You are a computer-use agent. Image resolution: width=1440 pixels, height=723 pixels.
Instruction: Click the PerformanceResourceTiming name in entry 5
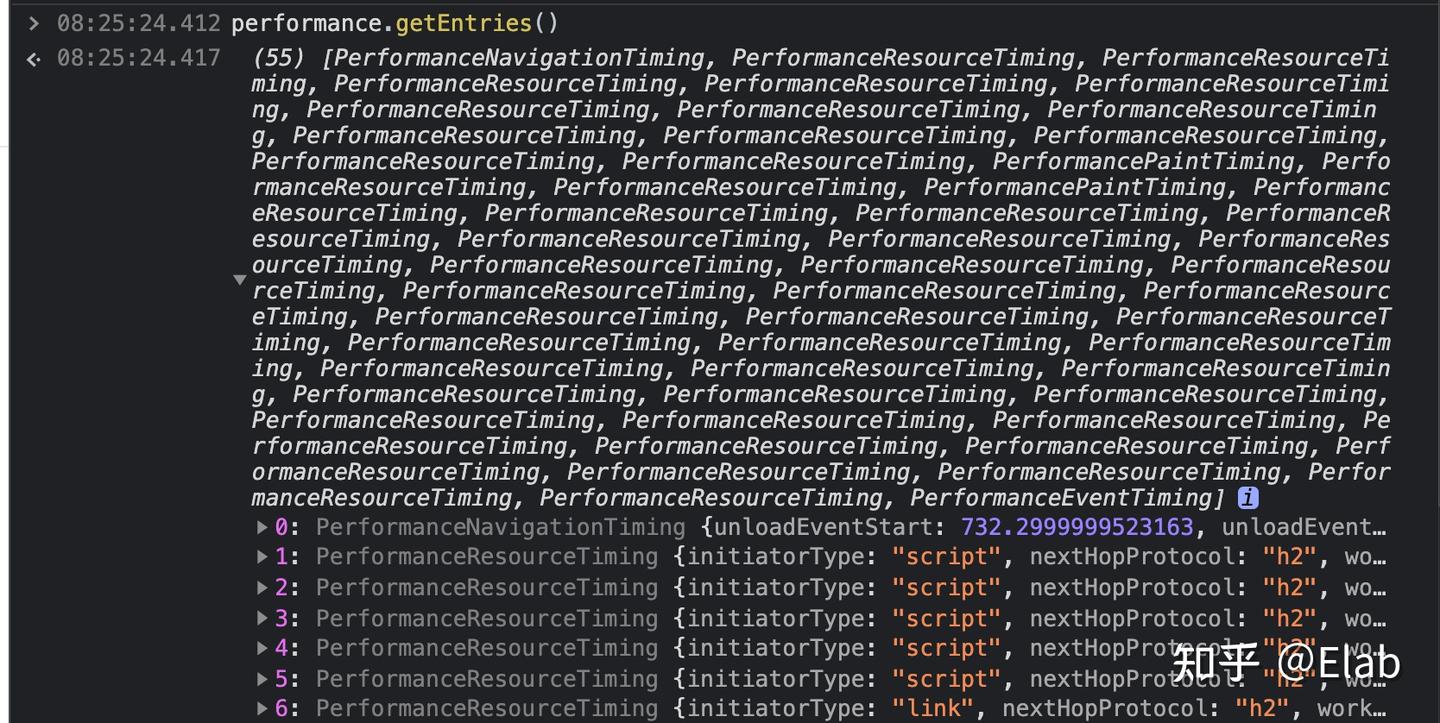pyautogui.click(x=487, y=679)
